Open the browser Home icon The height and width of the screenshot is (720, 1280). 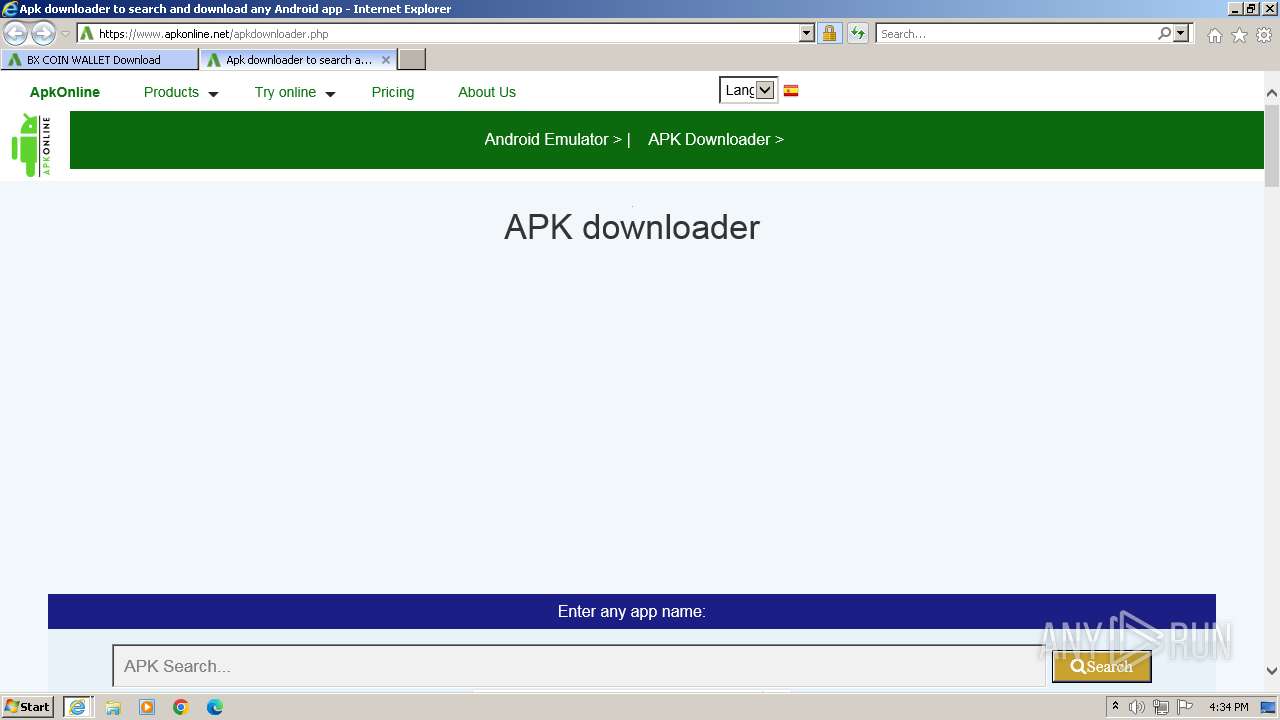click(1214, 35)
